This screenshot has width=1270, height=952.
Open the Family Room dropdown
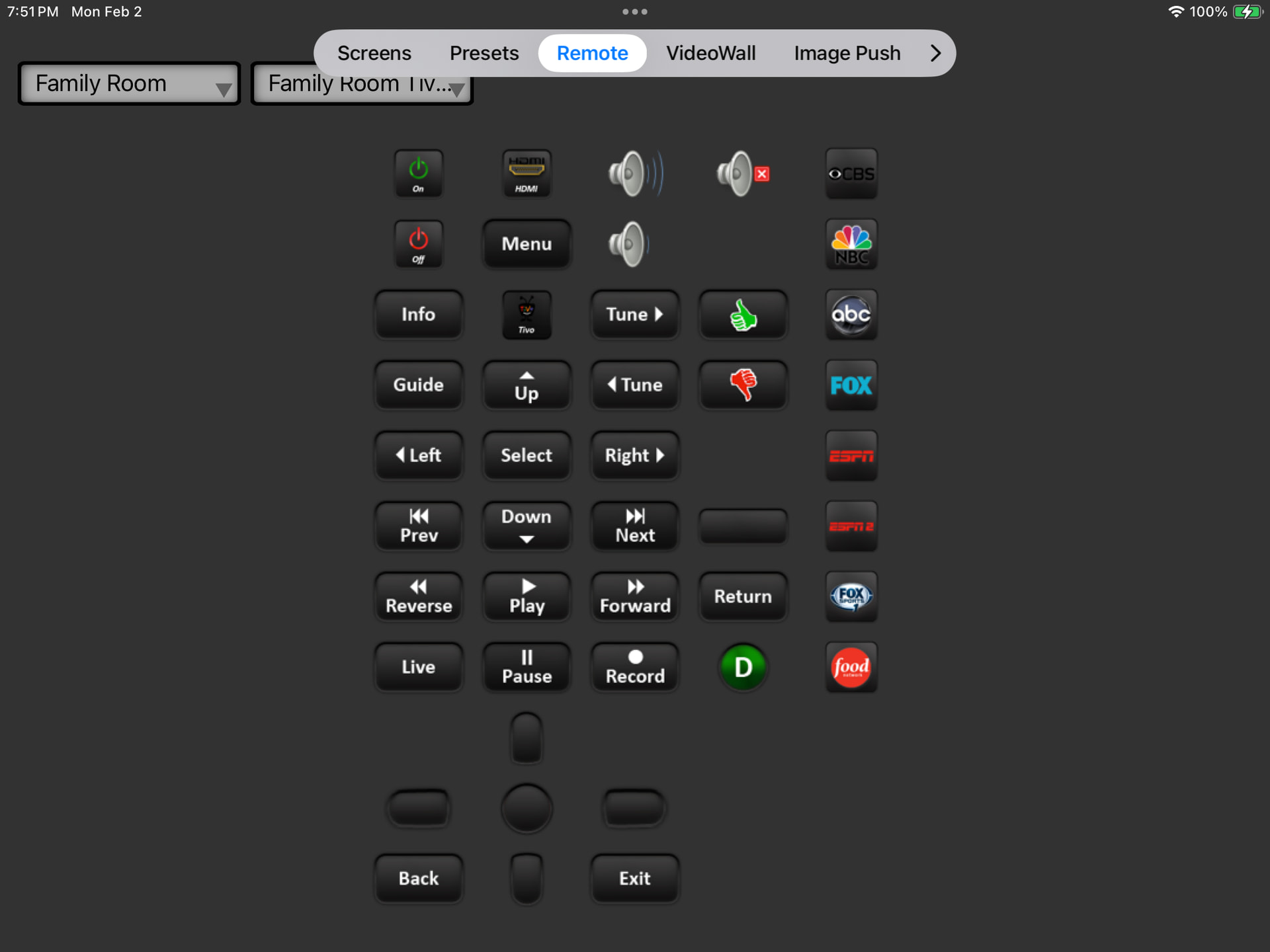coord(129,84)
